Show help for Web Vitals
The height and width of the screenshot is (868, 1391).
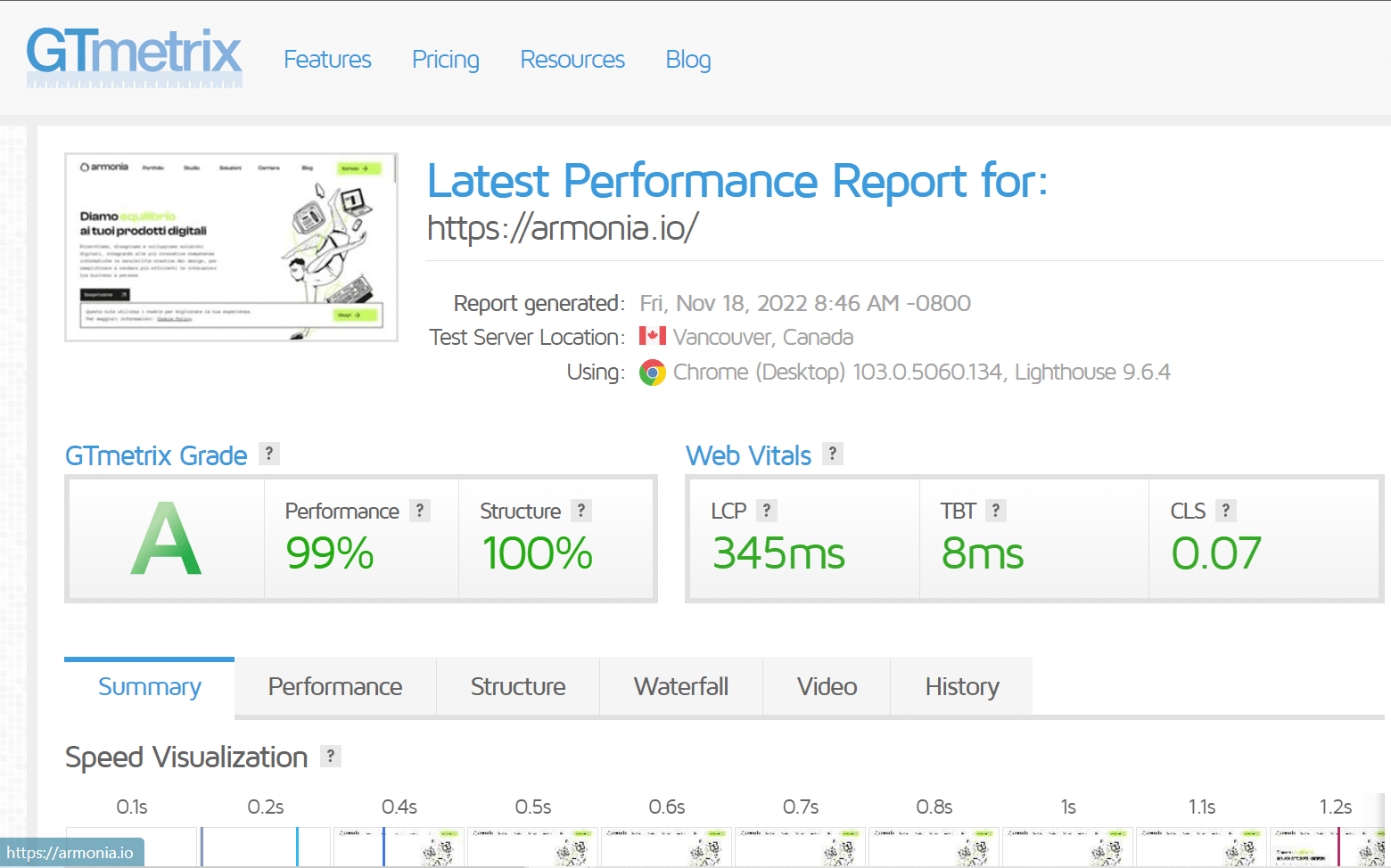tap(833, 454)
